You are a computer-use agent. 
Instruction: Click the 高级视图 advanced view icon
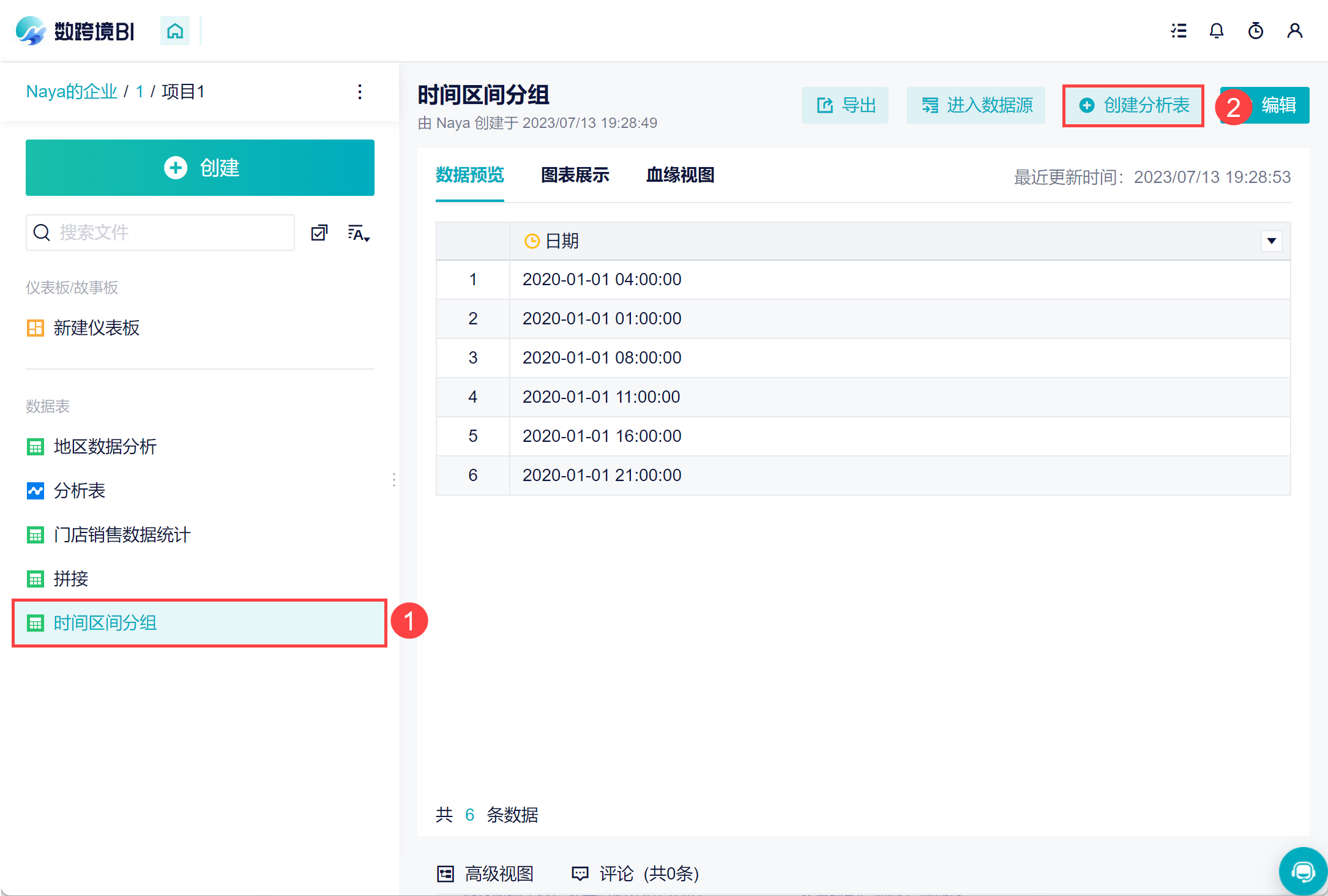[446, 874]
